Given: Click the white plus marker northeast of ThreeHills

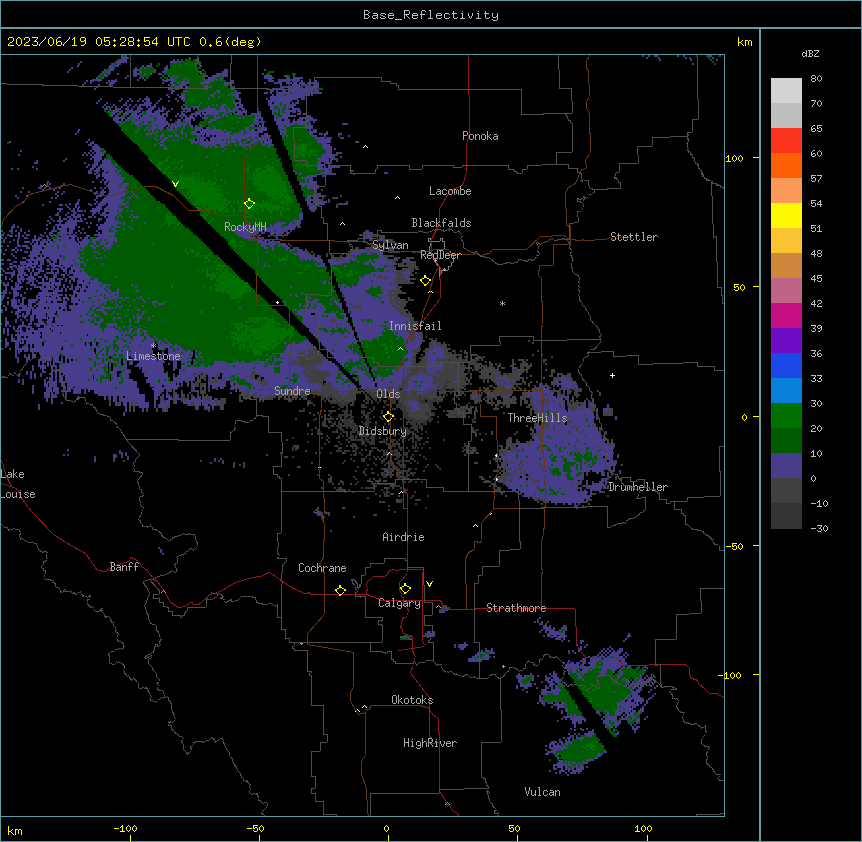Looking at the screenshot, I should pyautogui.click(x=612, y=375).
